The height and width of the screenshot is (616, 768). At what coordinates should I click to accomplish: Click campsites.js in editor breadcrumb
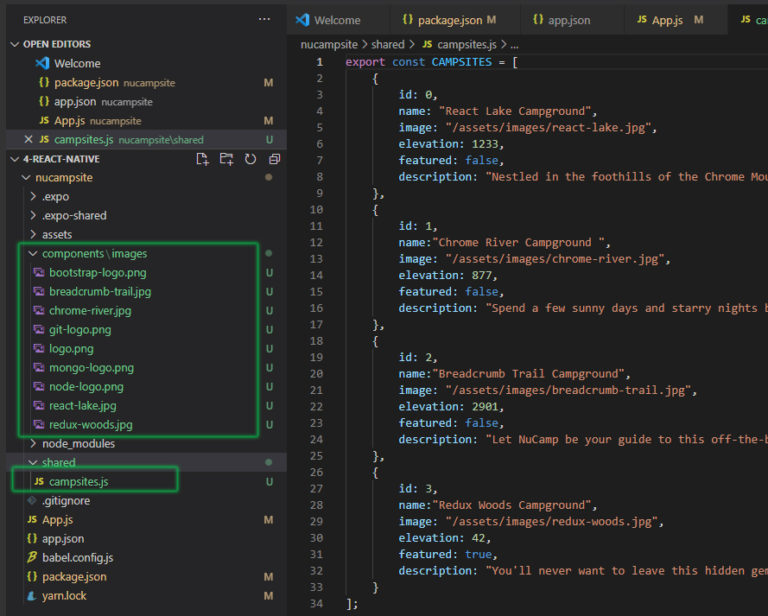tap(466, 45)
